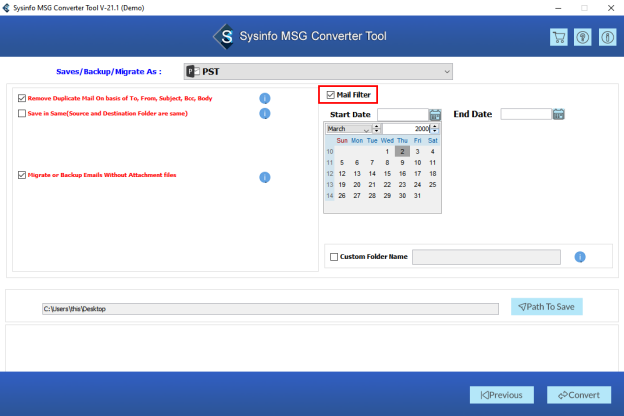Click the year 2000 spinner arrows

pos(435,129)
